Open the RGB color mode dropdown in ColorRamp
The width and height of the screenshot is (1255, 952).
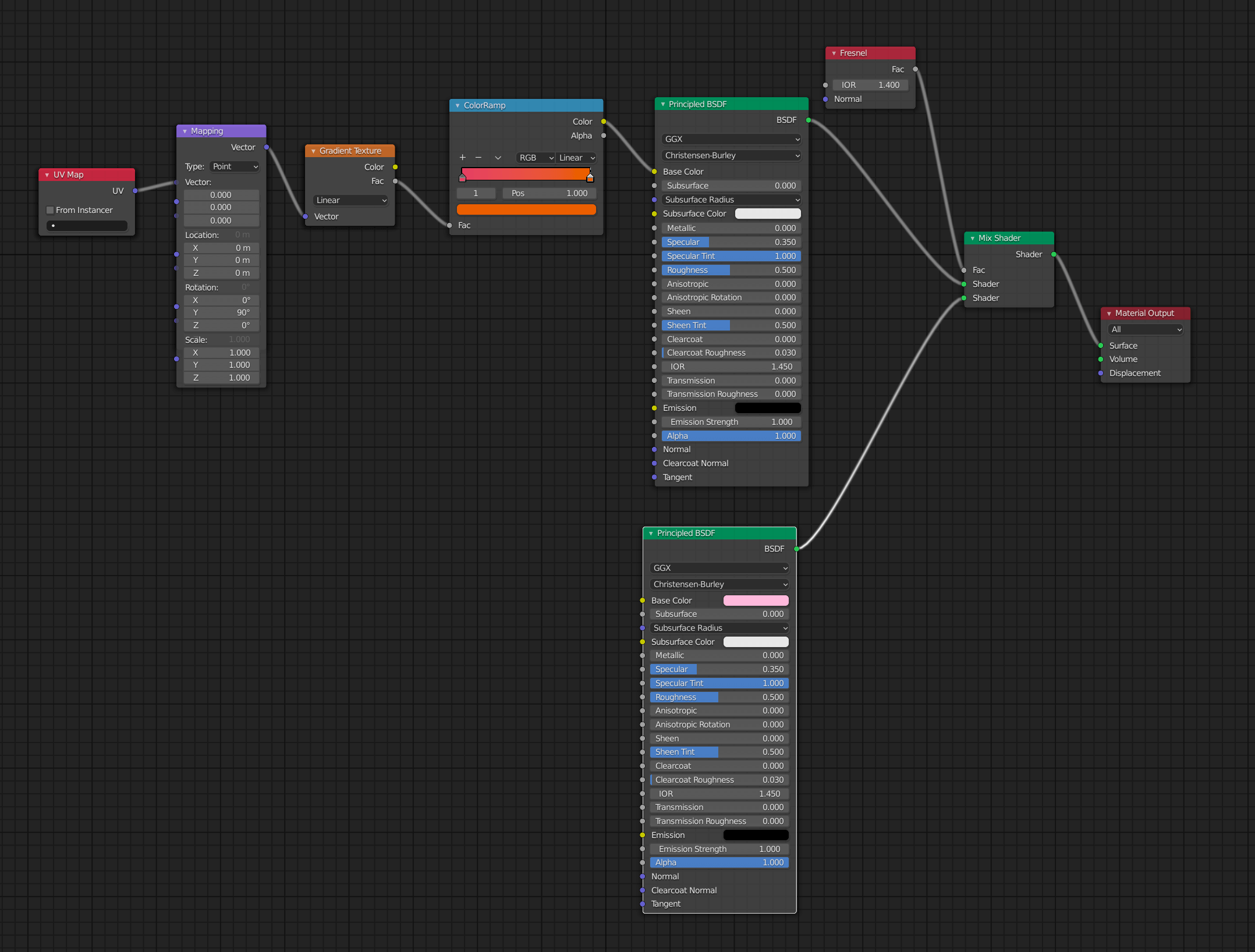click(x=534, y=157)
